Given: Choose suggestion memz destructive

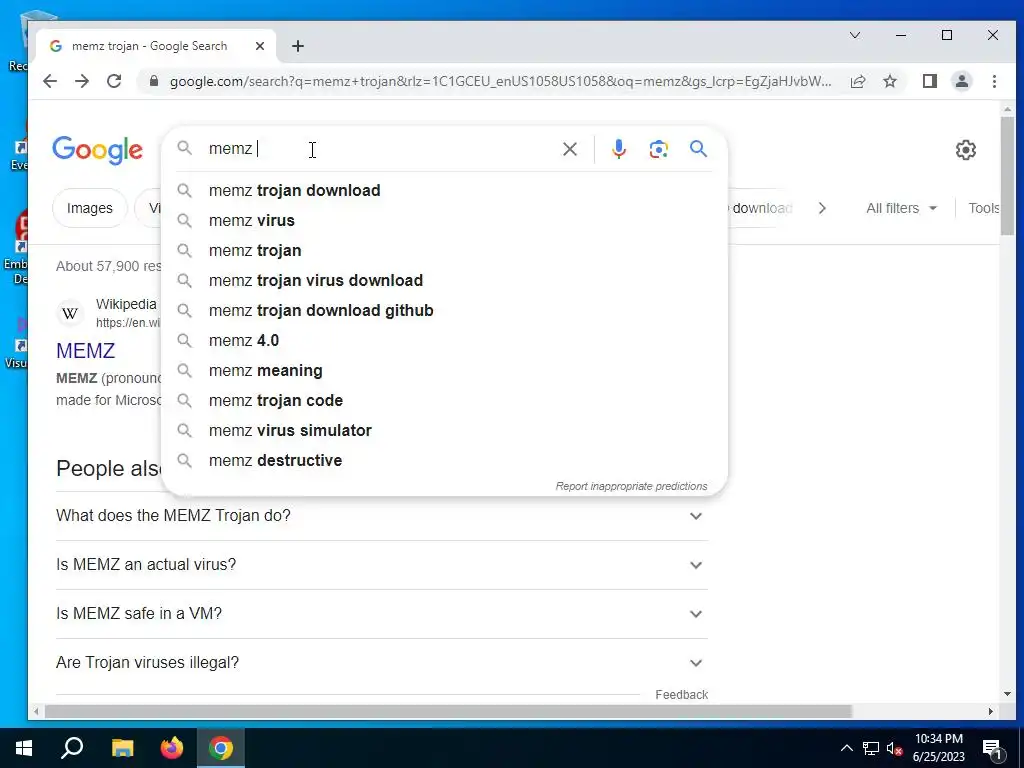Looking at the screenshot, I should tap(444, 461).
